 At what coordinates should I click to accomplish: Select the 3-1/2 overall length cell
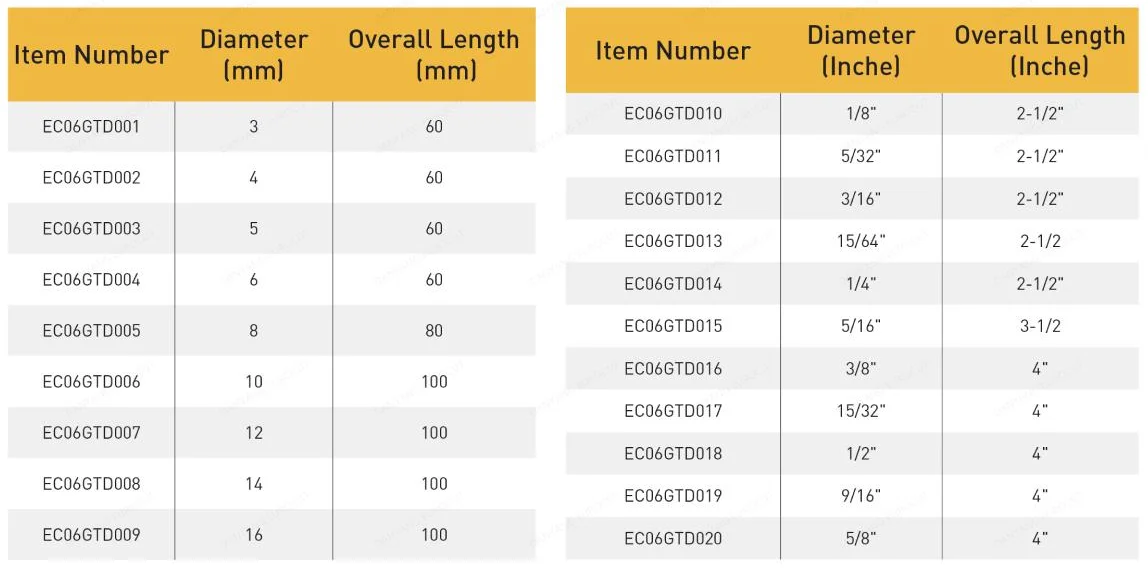pos(1040,326)
